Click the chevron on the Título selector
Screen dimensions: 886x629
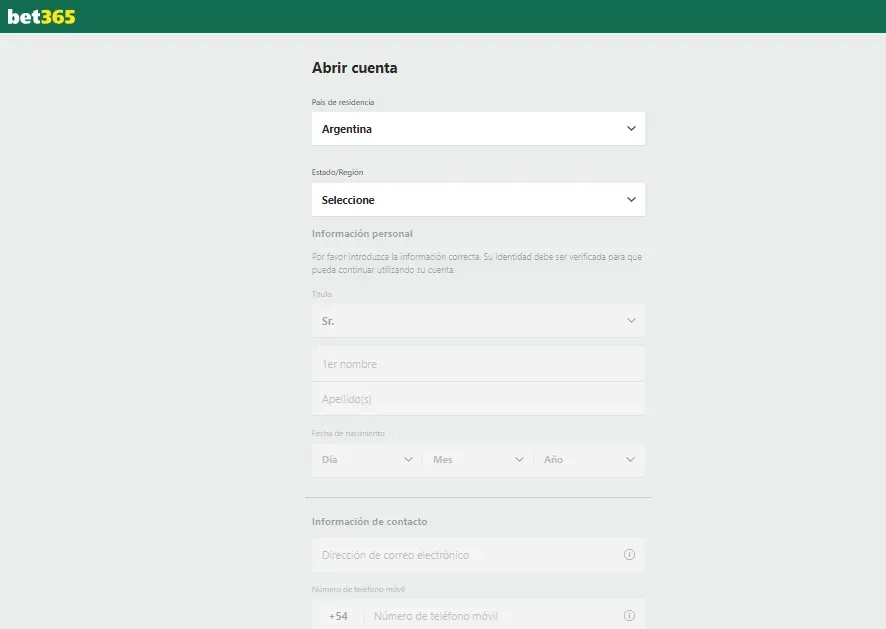click(631, 320)
